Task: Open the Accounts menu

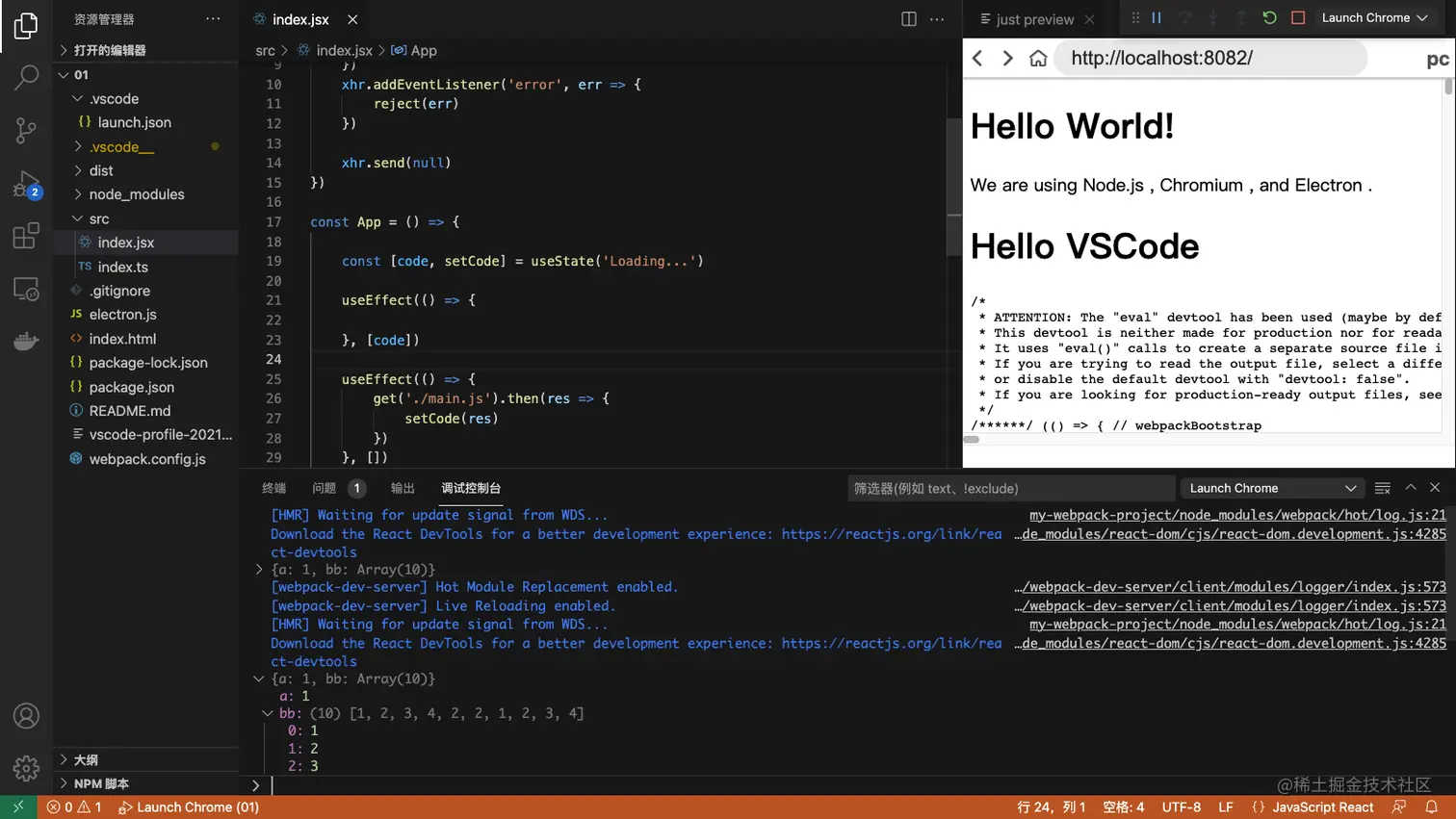Action: pyautogui.click(x=26, y=716)
